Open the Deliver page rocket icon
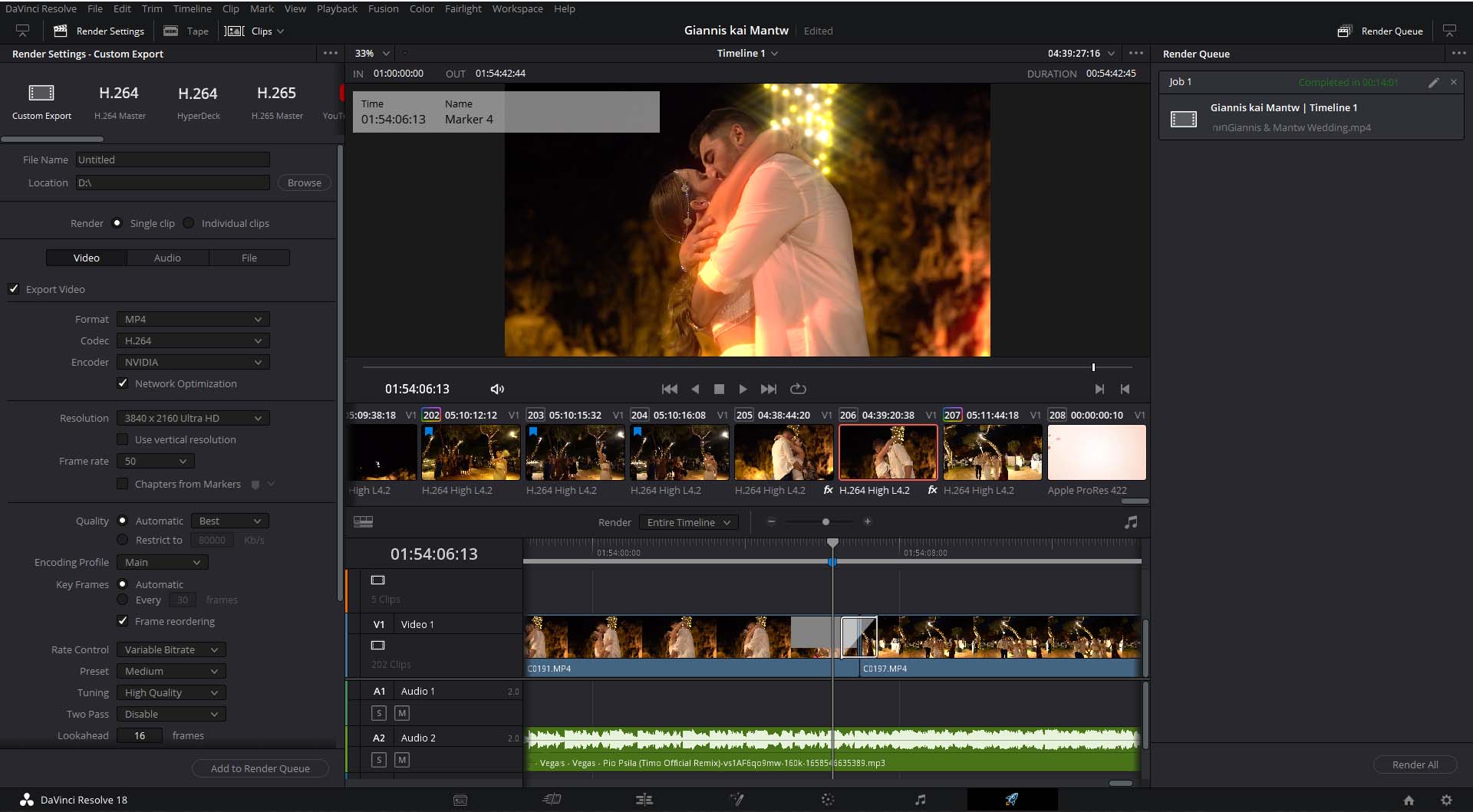The image size is (1473, 812). (1012, 800)
